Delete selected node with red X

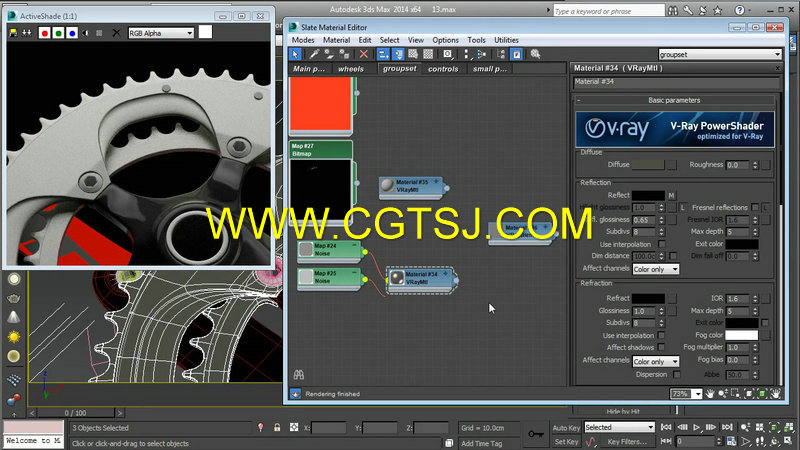click(x=363, y=54)
